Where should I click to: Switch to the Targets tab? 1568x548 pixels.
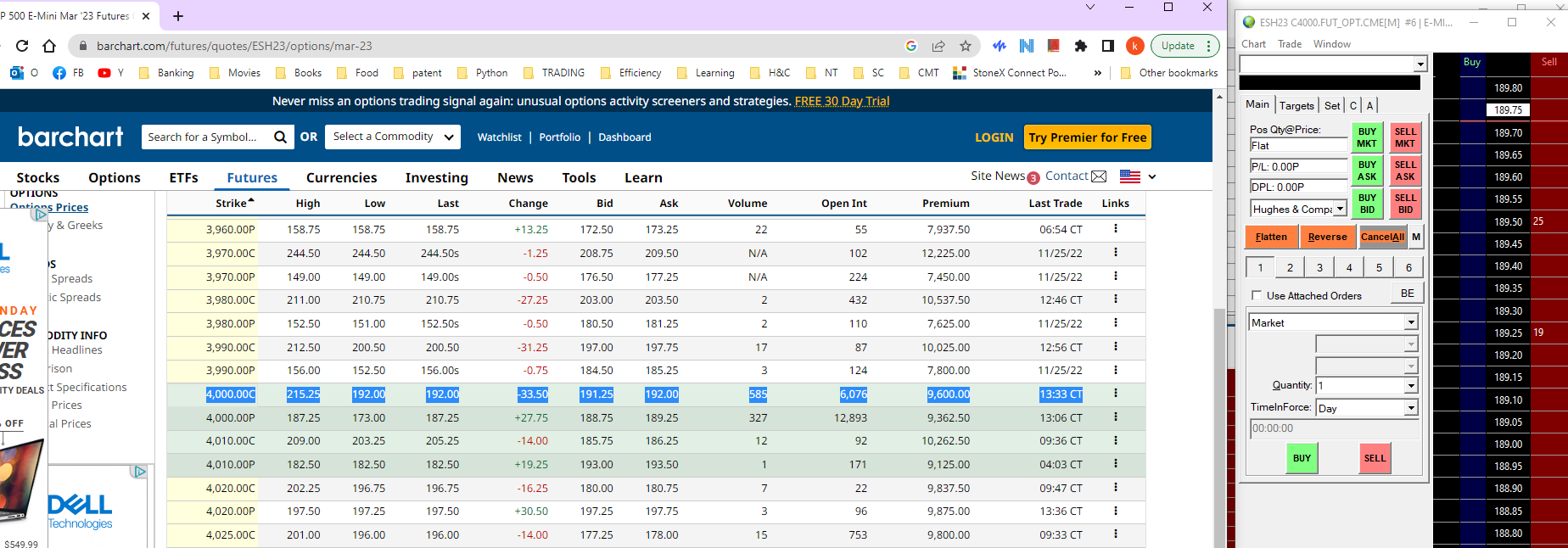[1296, 105]
